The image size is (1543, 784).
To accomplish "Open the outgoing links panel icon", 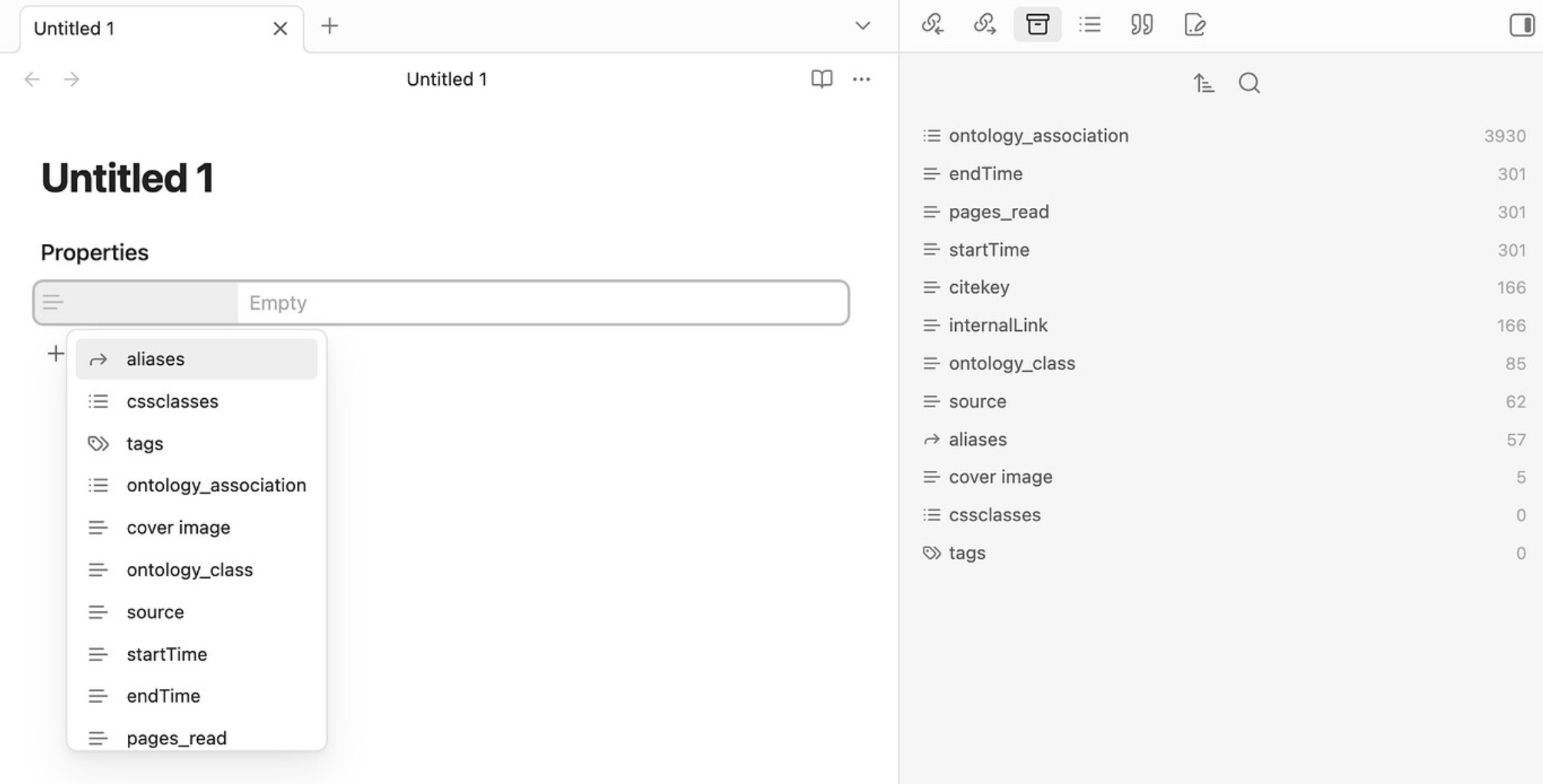I will point(984,25).
